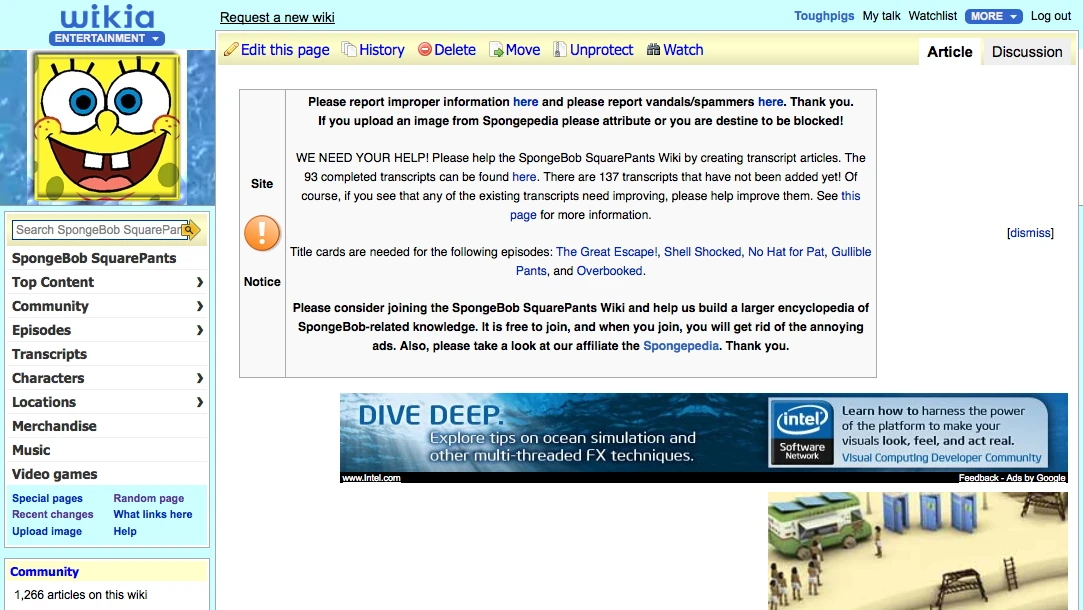The image size is (1083, 610).
Task: Open the MORE user menu dropdown
Action: point(994,16)
